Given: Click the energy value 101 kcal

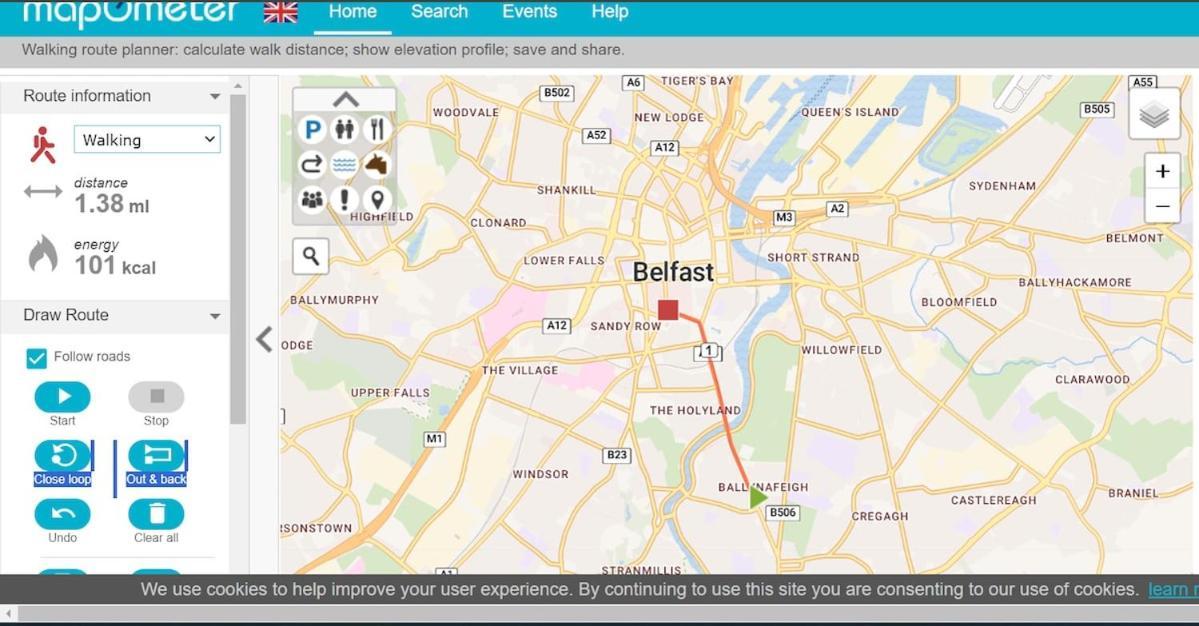Looking at the screenshot, I should pyautogui.click(x=115, y=266).
